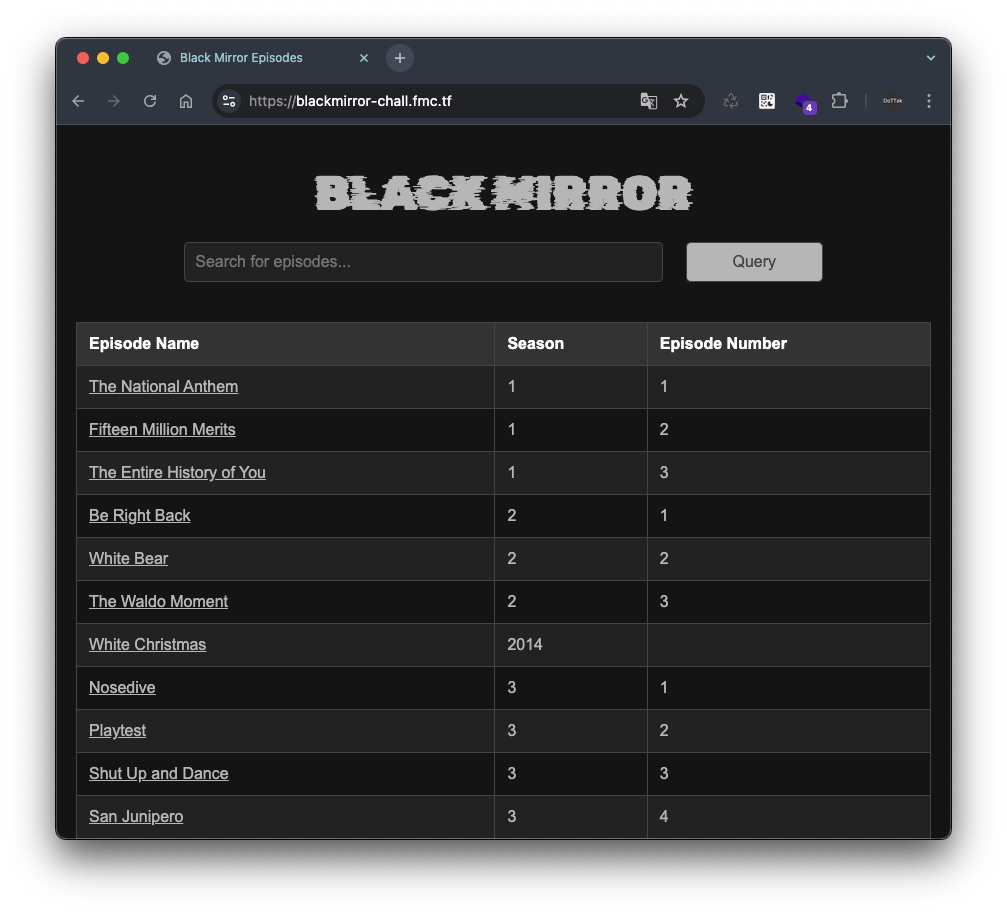Screen dimensions: 1007x913
Task: Open the Be Right Back link
Action: [x=139, y=516]
